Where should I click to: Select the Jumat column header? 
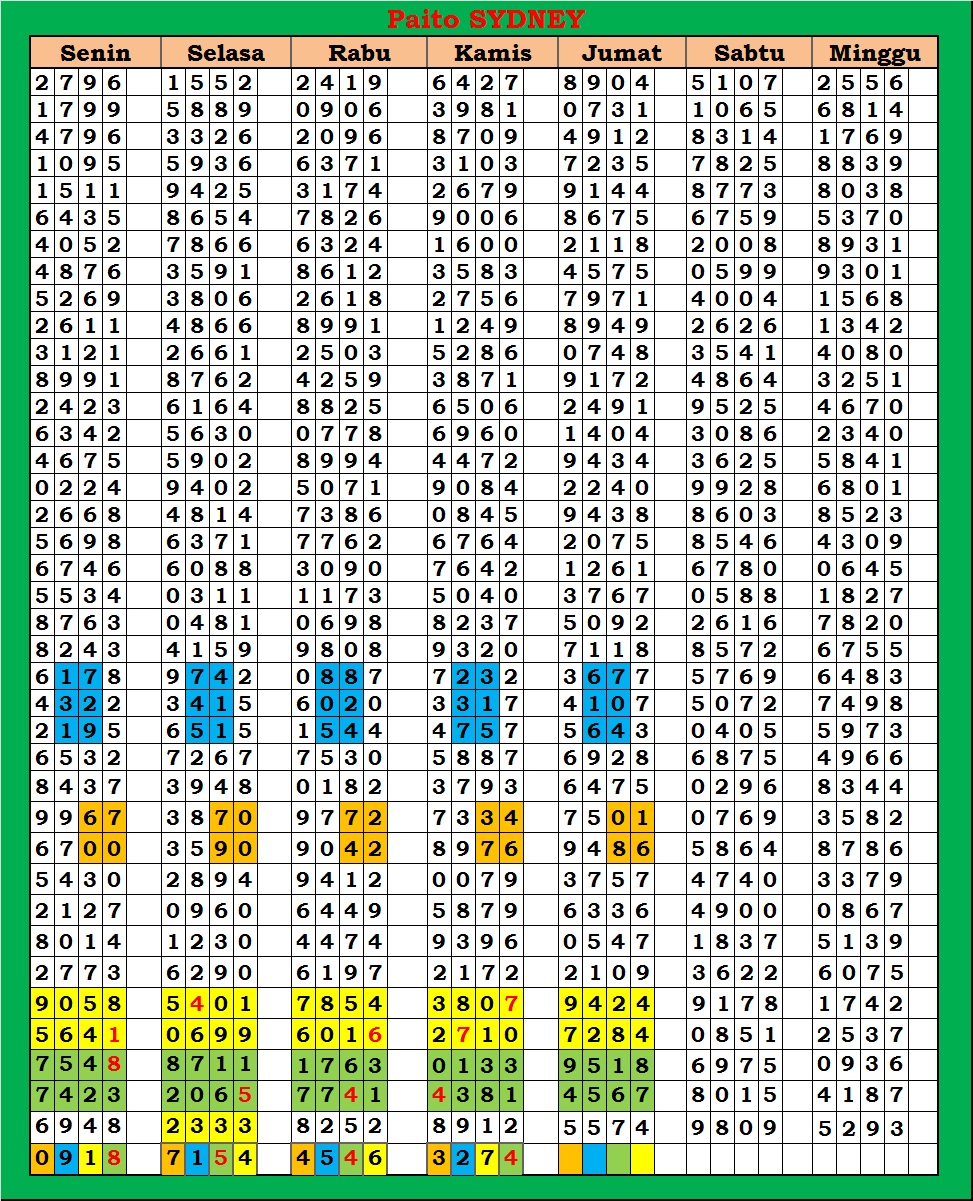coord(621,53)
